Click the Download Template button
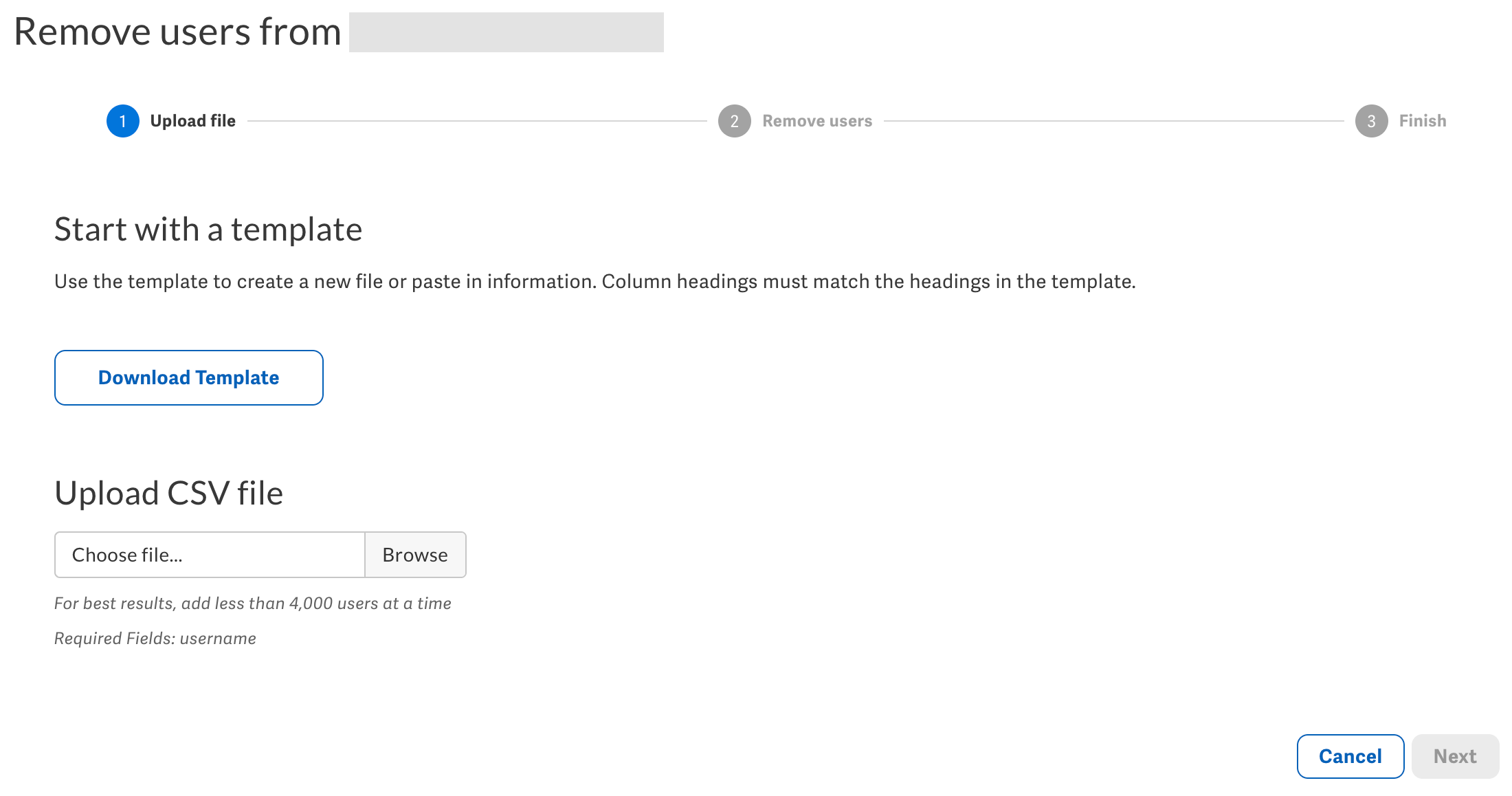 [x=188, y=377]
